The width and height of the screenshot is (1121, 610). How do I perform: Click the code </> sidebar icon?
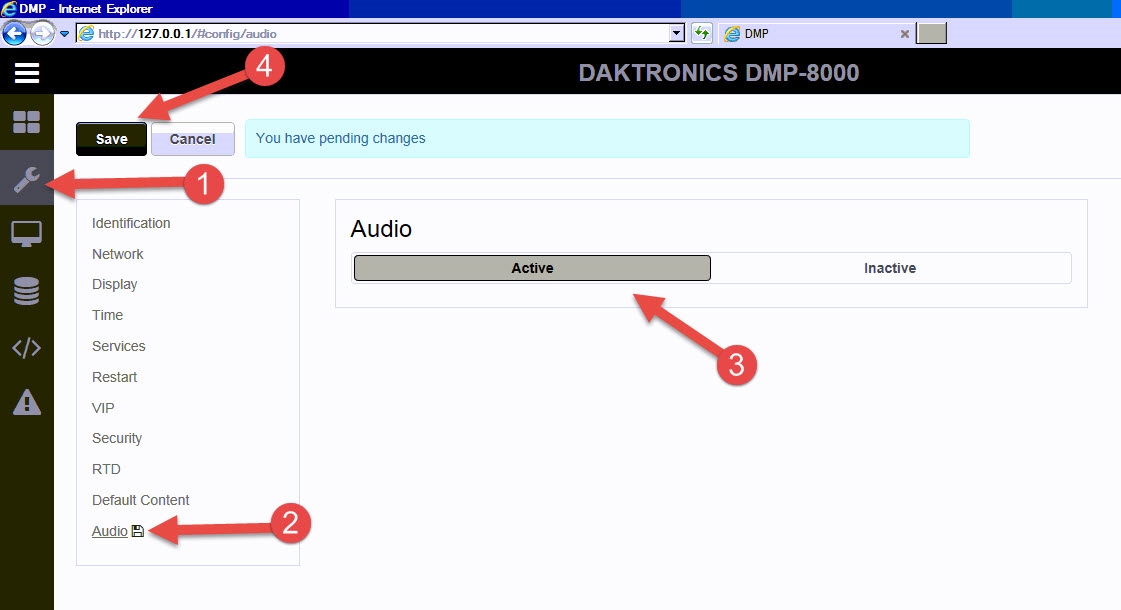tap(26, 347)
